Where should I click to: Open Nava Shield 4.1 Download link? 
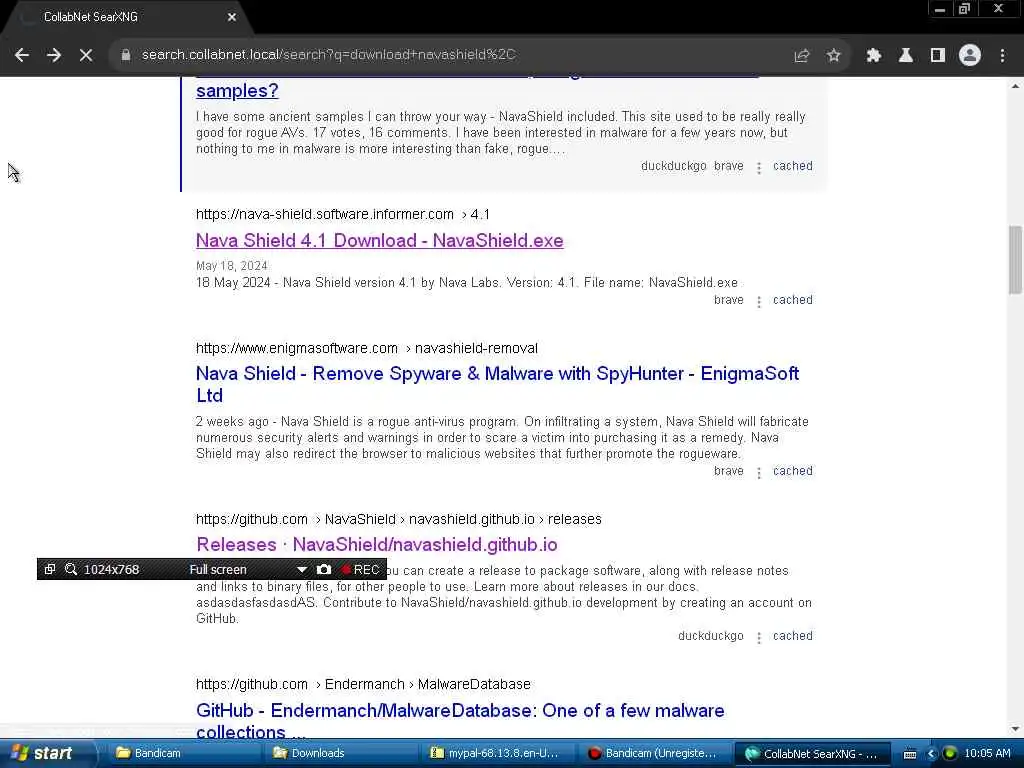(379, 240)
